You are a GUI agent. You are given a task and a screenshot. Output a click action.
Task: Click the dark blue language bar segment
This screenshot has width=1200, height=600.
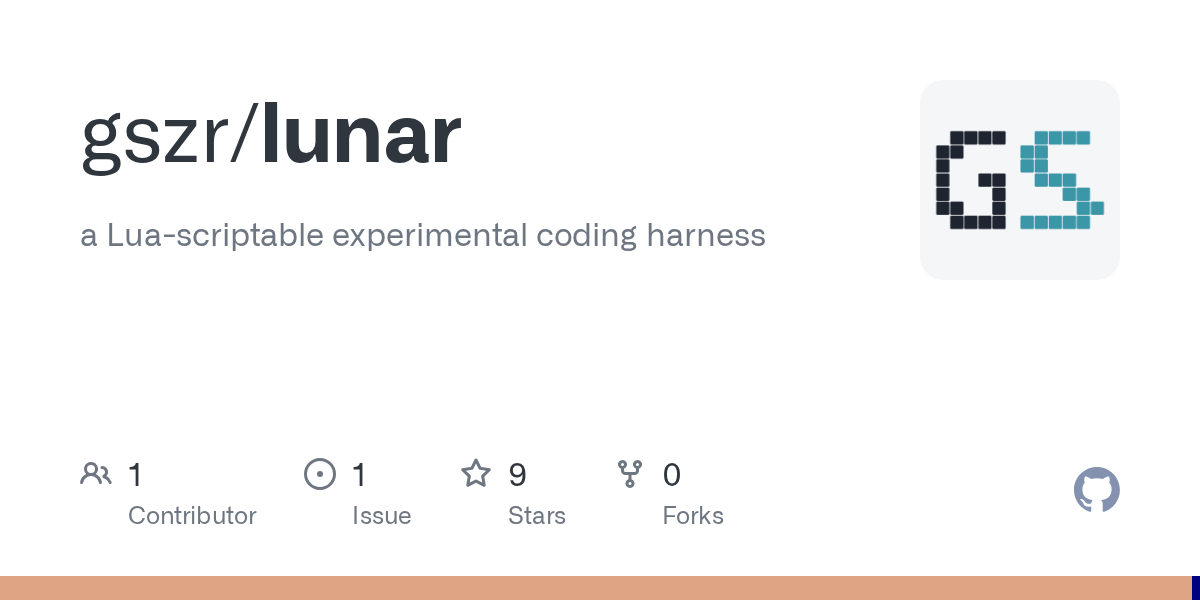click(1196, 588)
